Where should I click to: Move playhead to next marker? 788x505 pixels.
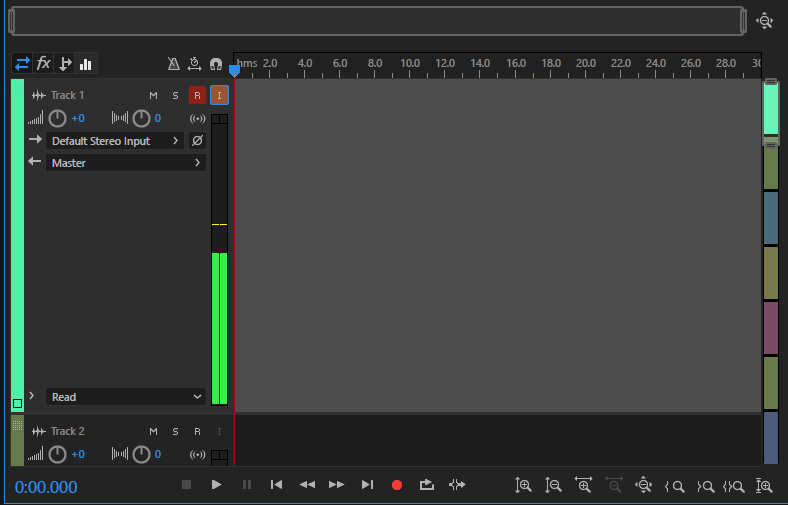click(367, 485)
